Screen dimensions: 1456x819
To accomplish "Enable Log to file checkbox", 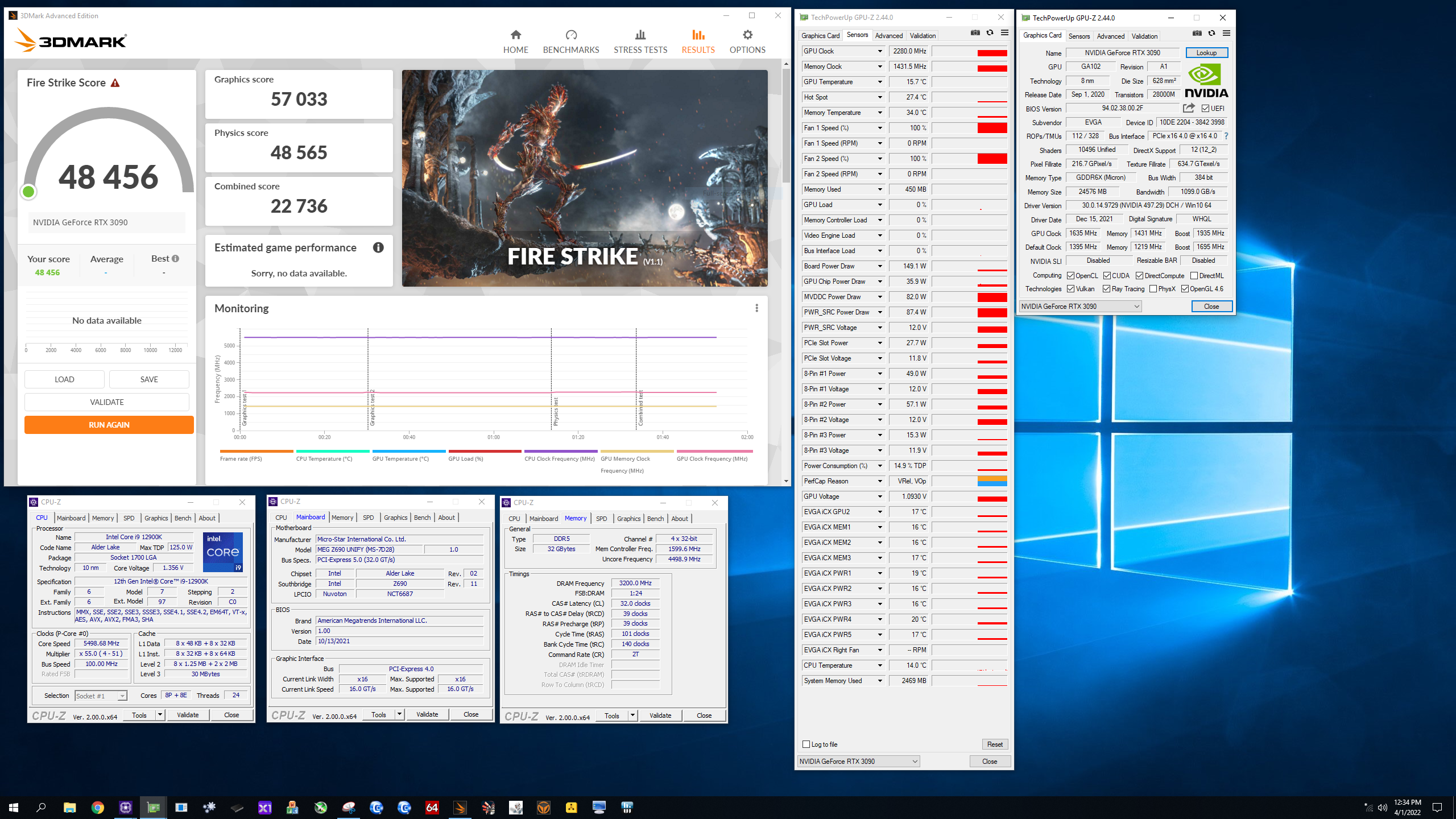I will tap(806, 744).
